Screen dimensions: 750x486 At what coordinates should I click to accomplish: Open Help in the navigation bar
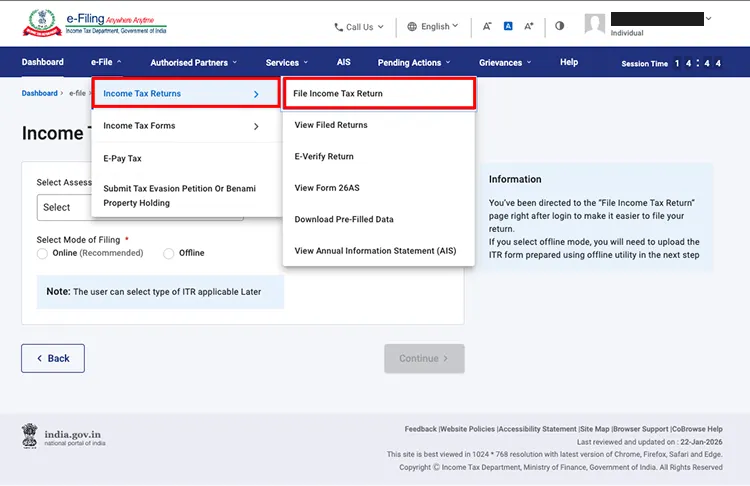pyautogui.click(x=569, y=62)
